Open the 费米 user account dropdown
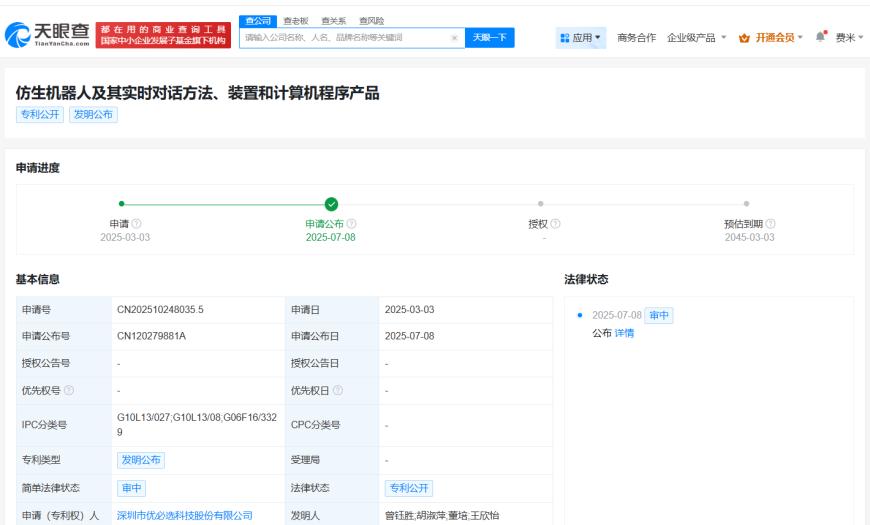Screen dimensions: 870x525 (849, 38)
